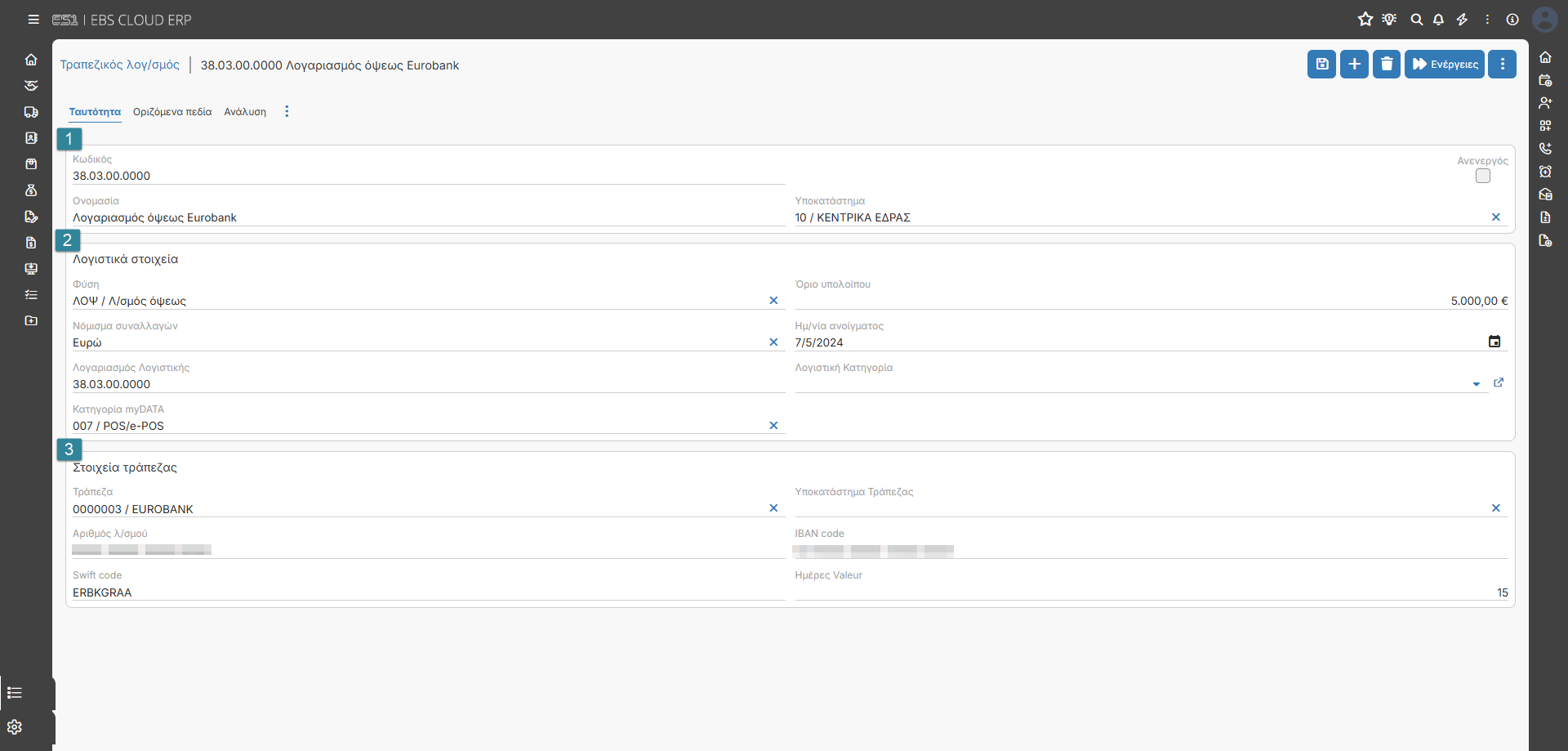
Task: Open settings gear at bottom left
Action: click(15, 727)
